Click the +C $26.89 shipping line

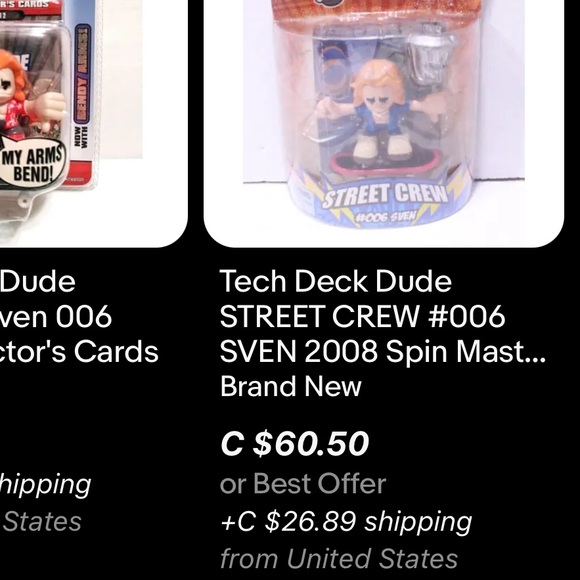[346, 522]
